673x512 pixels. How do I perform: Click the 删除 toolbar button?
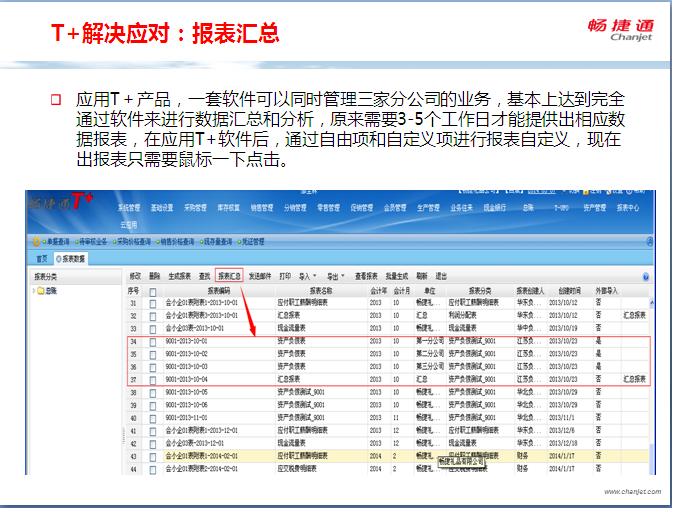pos(155,276)
